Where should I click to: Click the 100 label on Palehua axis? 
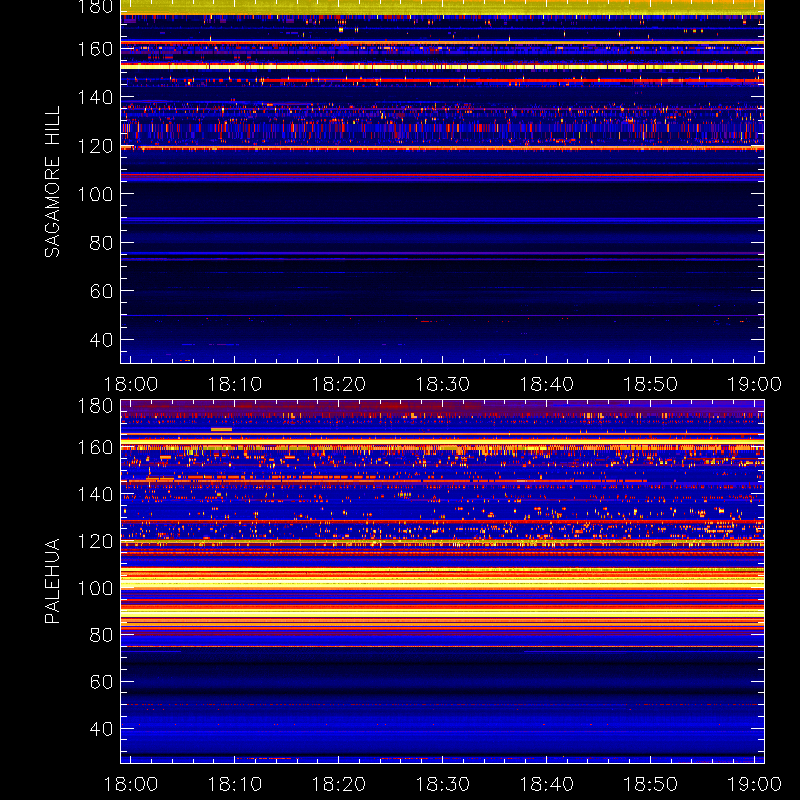pos(95,588)
